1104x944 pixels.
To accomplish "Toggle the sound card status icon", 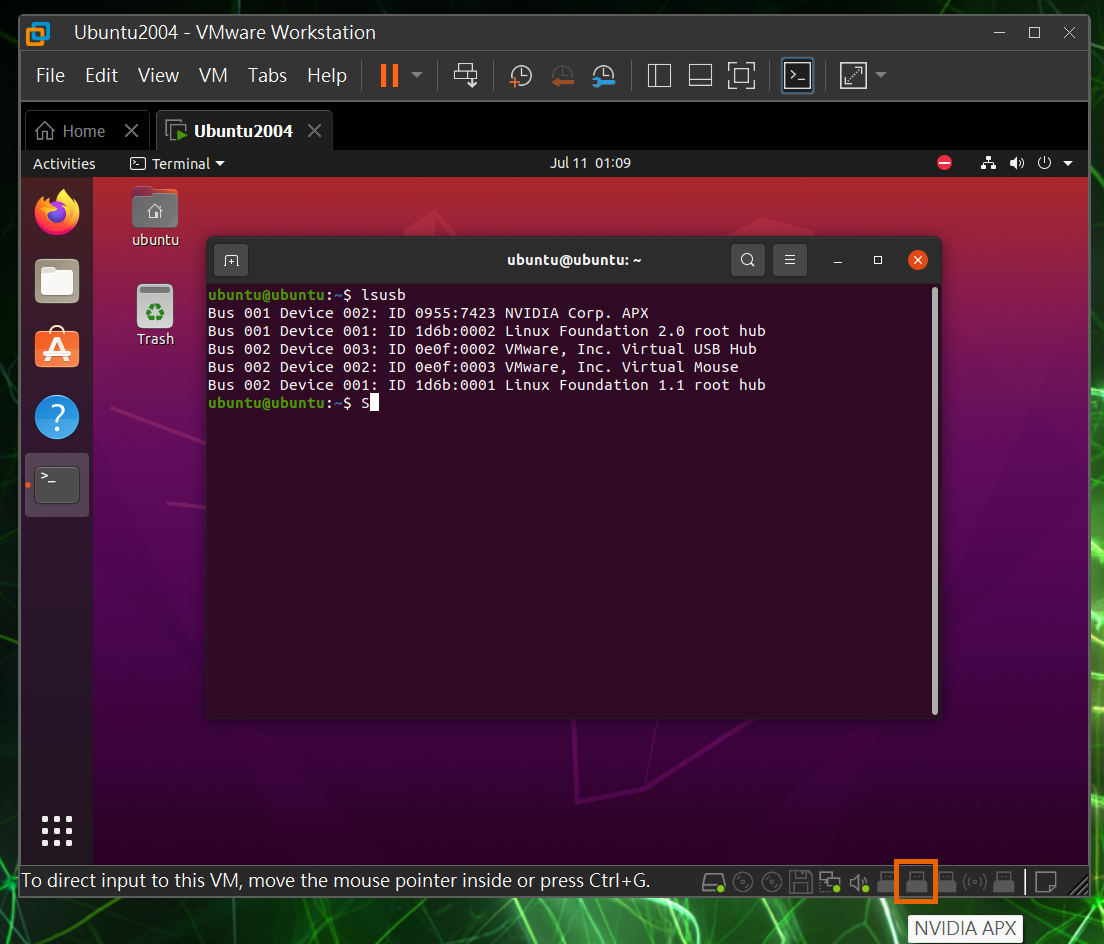I will pos(858,882).
